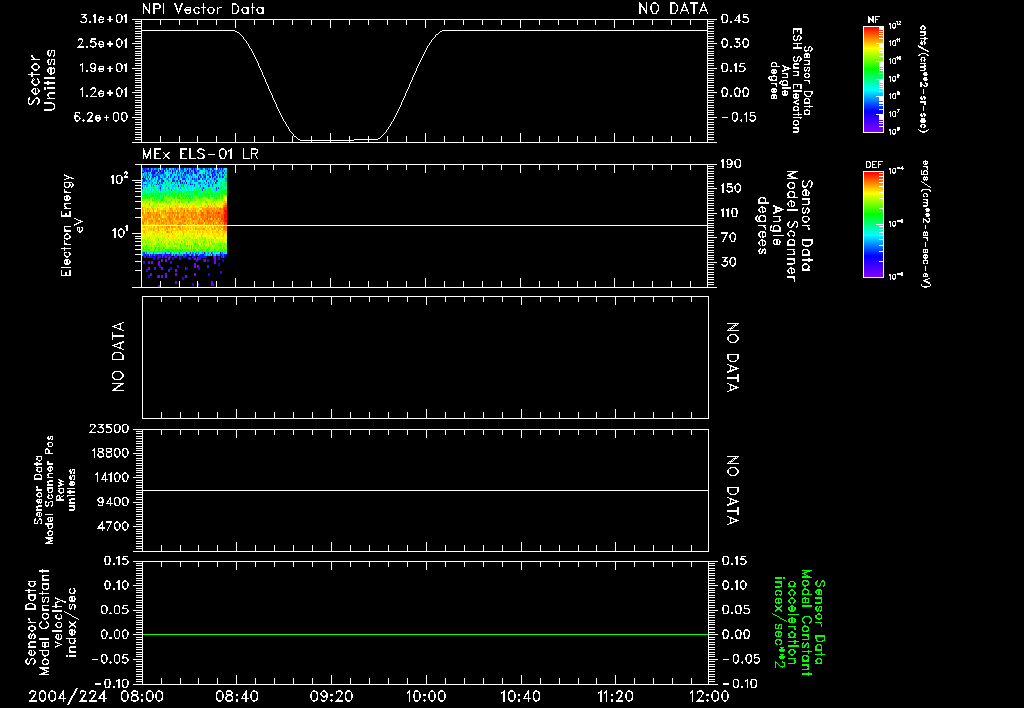
Task: Click NO DATA label right of scanner position panel
Action: tap(732, 490)
